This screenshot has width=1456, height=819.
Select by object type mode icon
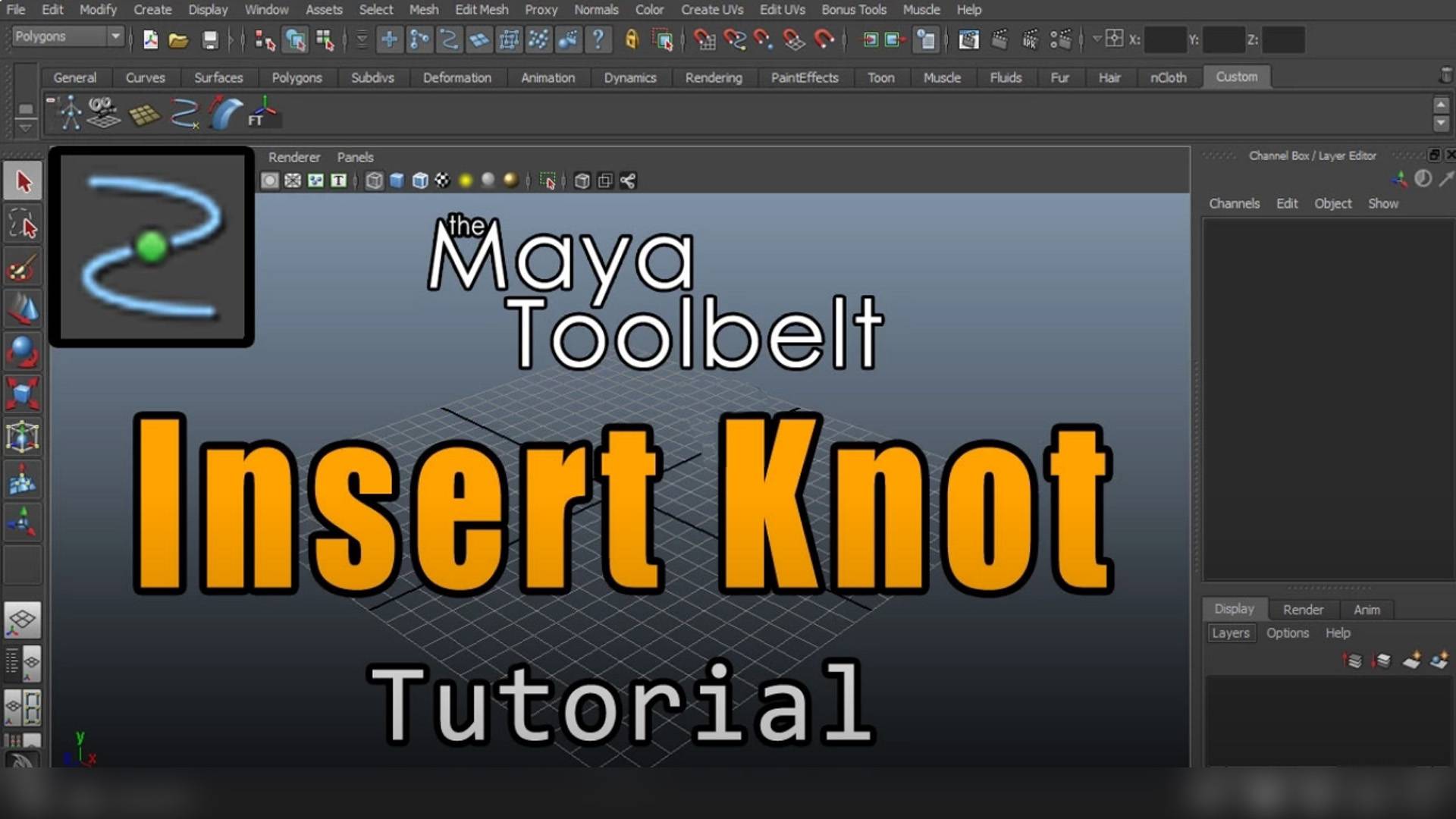[295, 39]
